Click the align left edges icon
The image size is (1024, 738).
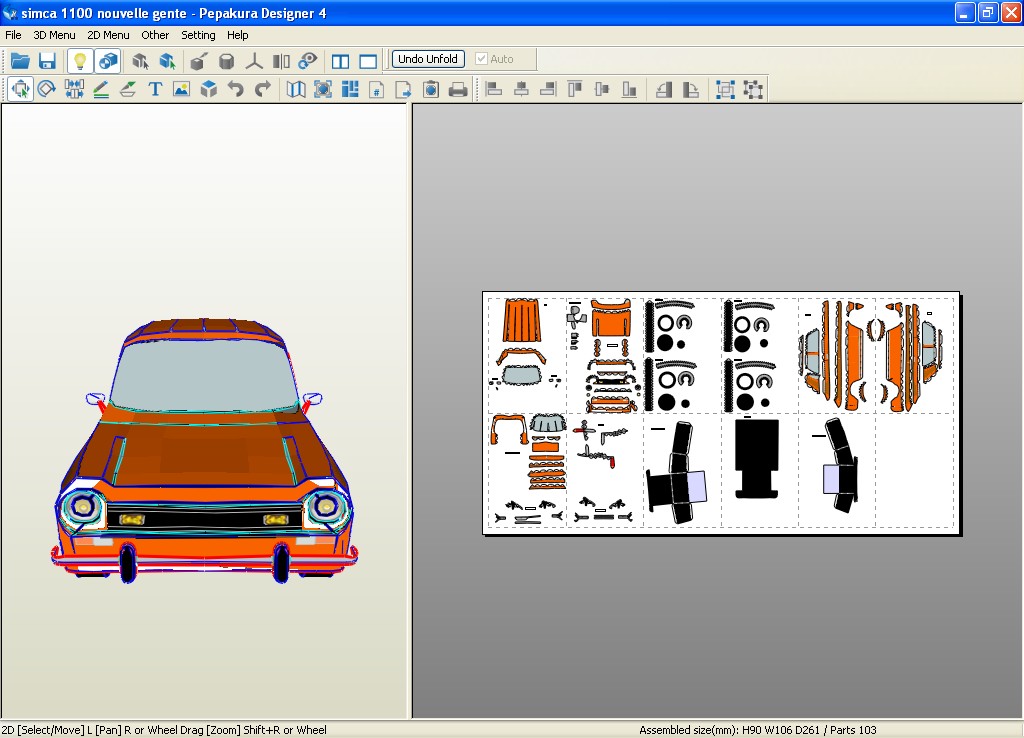494,89
